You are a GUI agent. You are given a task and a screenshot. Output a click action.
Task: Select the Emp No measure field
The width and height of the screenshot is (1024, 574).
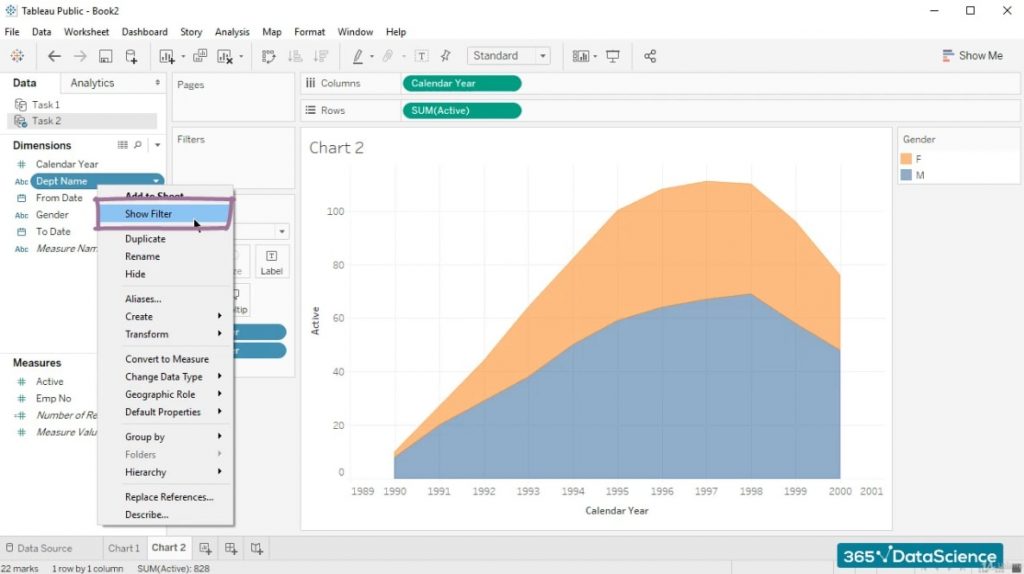pyautogui.click(x=54, y=398)
